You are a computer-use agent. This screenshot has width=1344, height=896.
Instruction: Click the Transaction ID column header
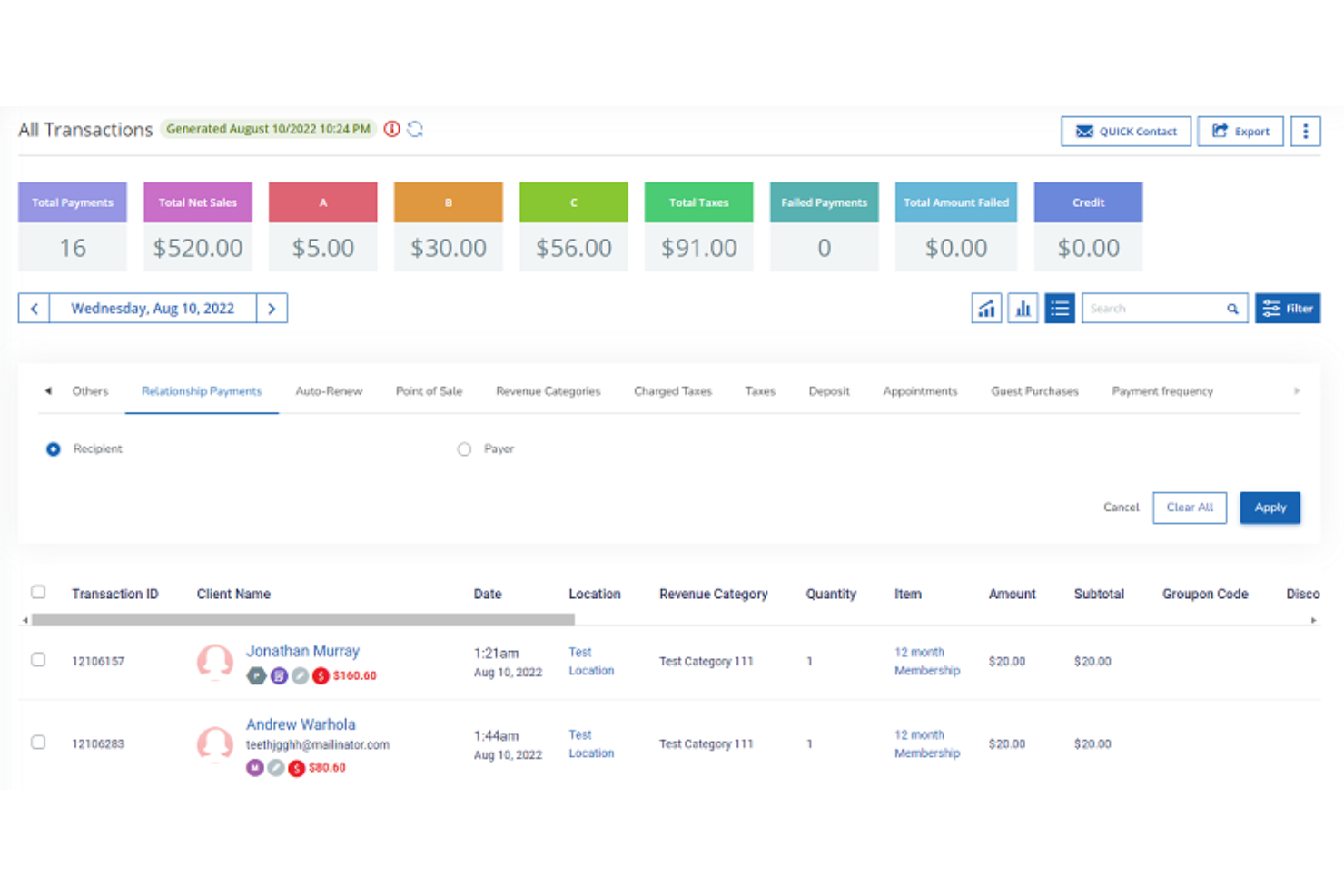tap(115, 594)
